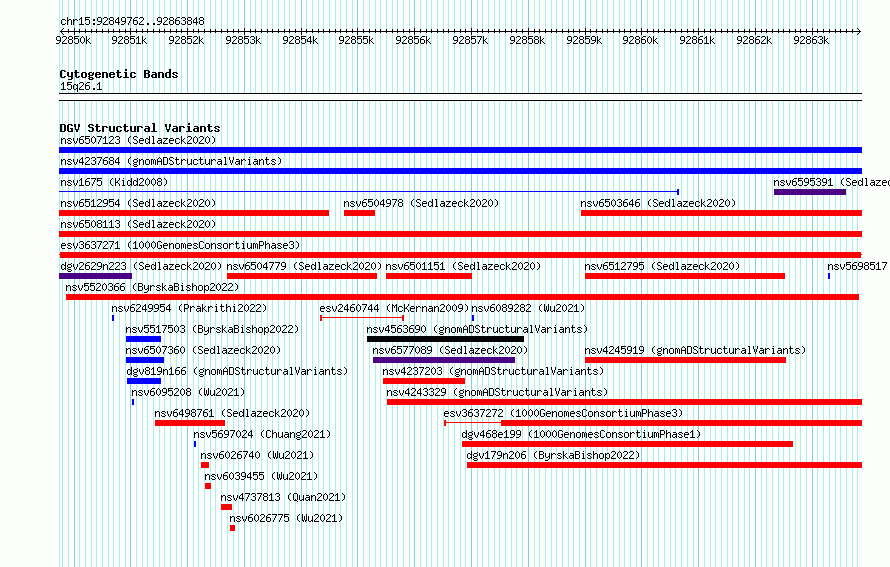Screen dimensions: 890x567
Task: Click the nsv5698517 label at right edge
Action: click(x=858, y=266)
